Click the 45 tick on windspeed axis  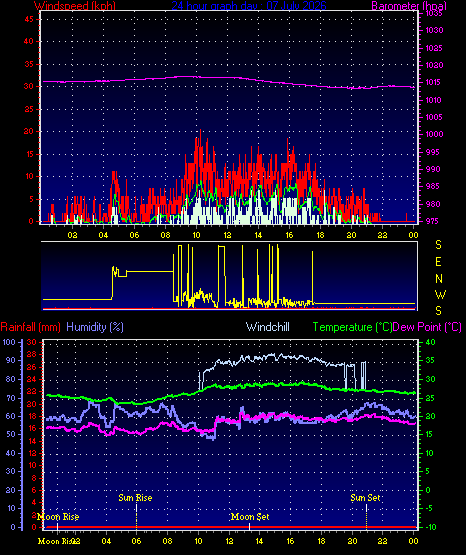[x=29, y=19]
